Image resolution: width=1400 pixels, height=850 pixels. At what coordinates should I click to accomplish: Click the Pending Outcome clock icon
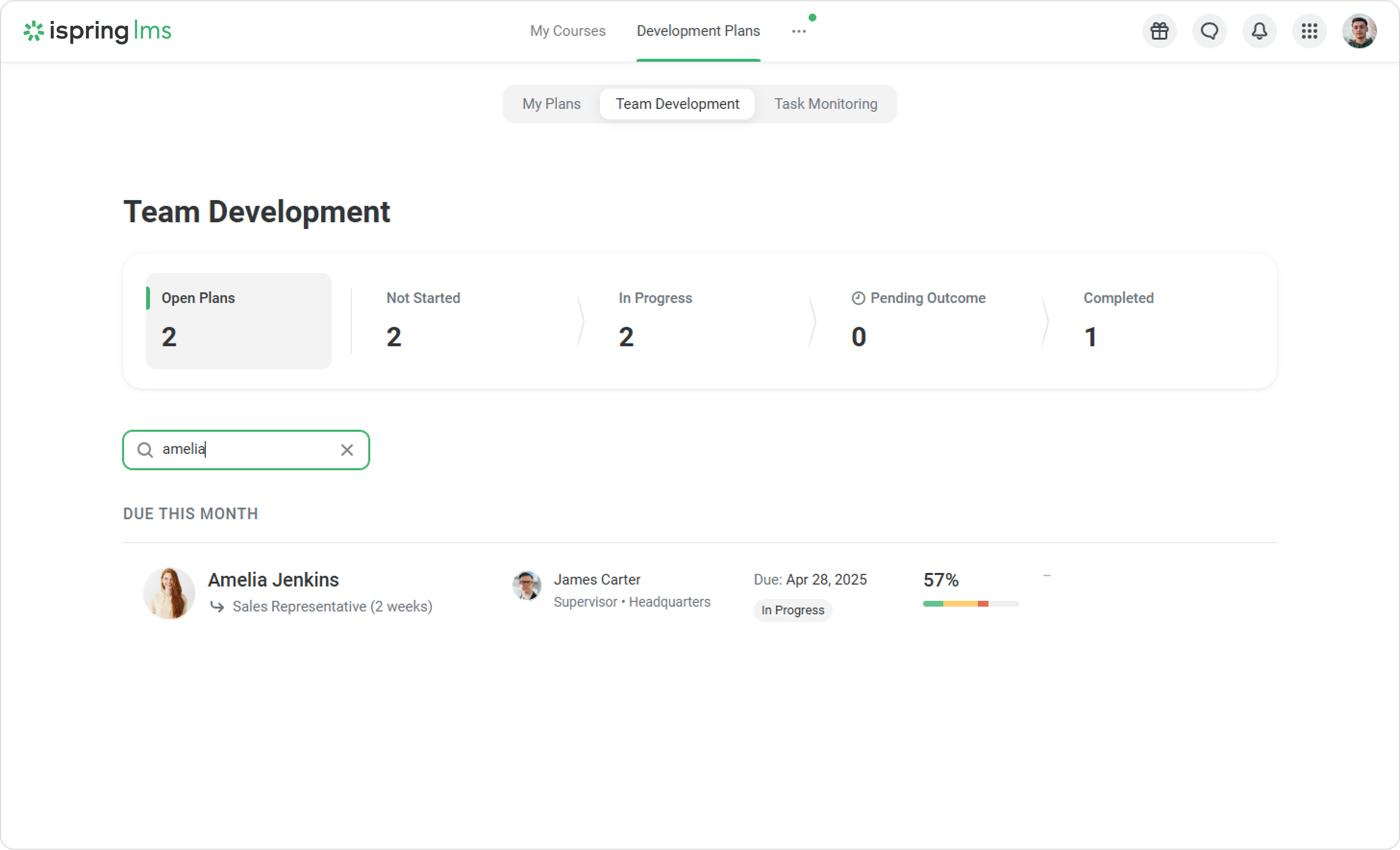click(858, 298)
